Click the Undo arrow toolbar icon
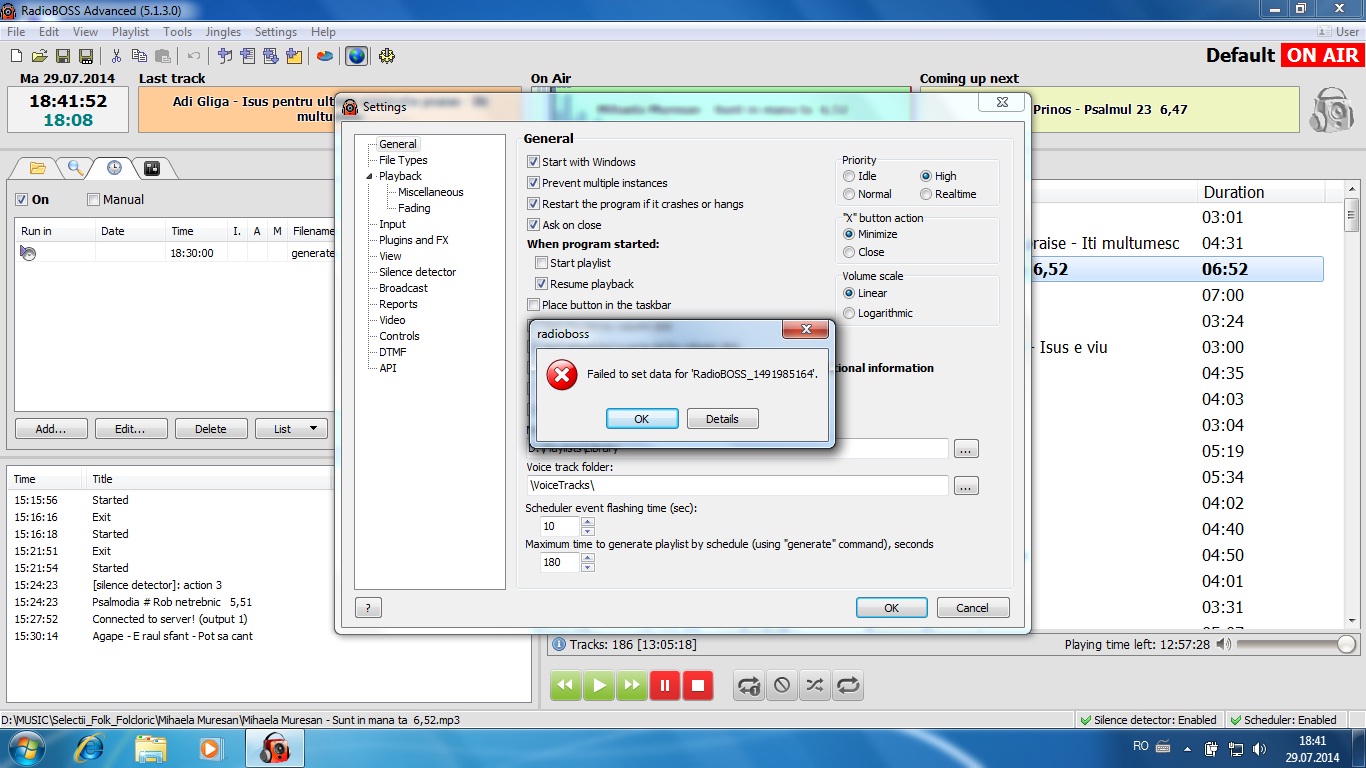This screenshot has height=768, width=1366. pyautogui.click(x=194, y=56)
